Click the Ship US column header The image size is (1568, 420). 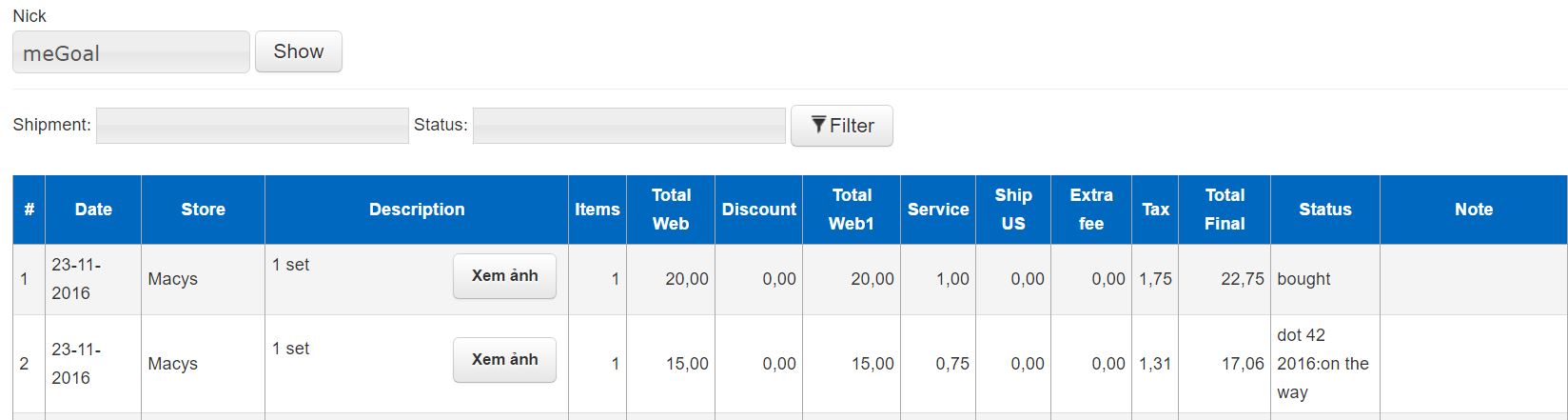point(1013,210)
